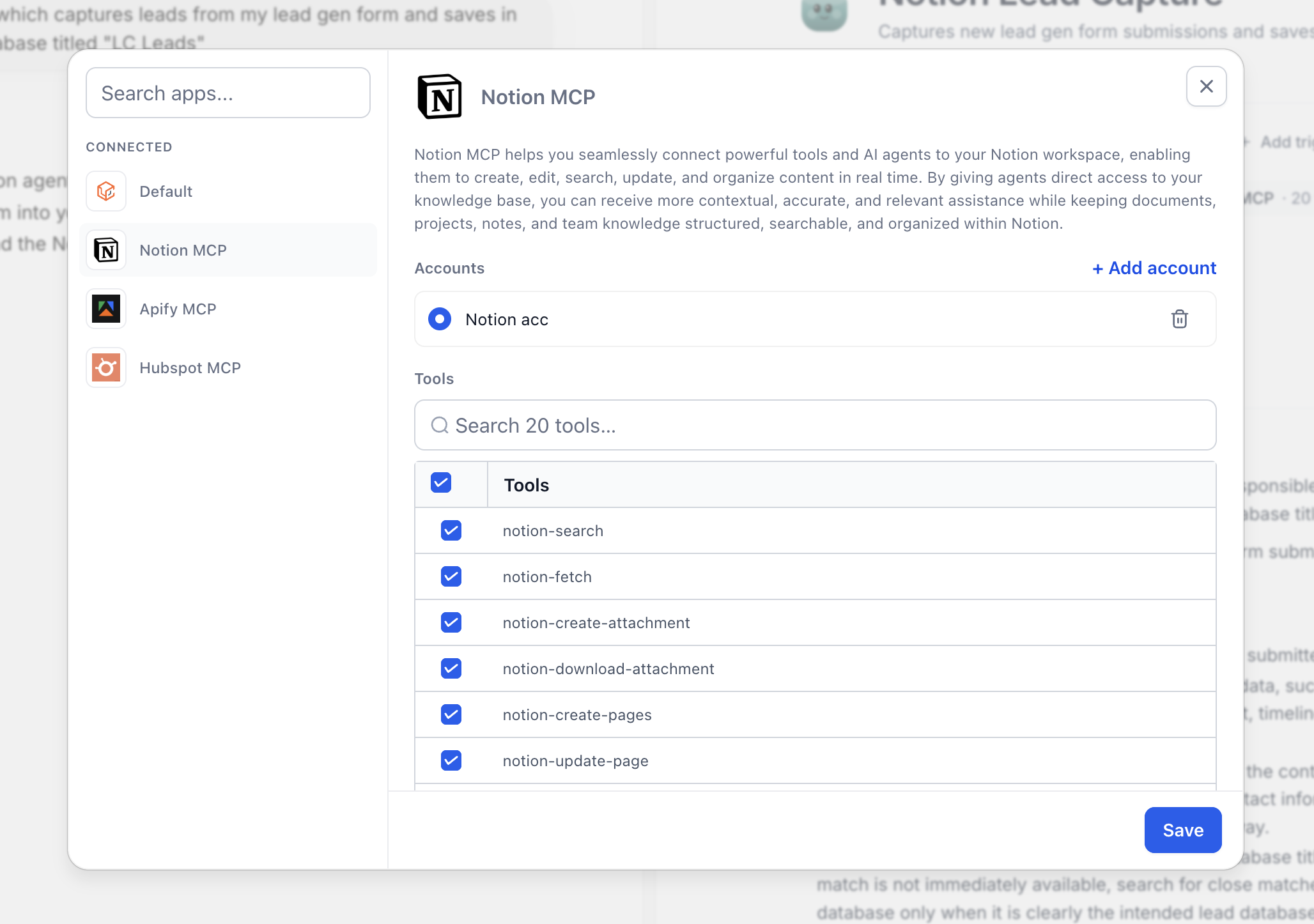This screenshot has width=1314, height=924.
Task: Uncheck notion-update-page checkbox
Action: tap(451, 760)
